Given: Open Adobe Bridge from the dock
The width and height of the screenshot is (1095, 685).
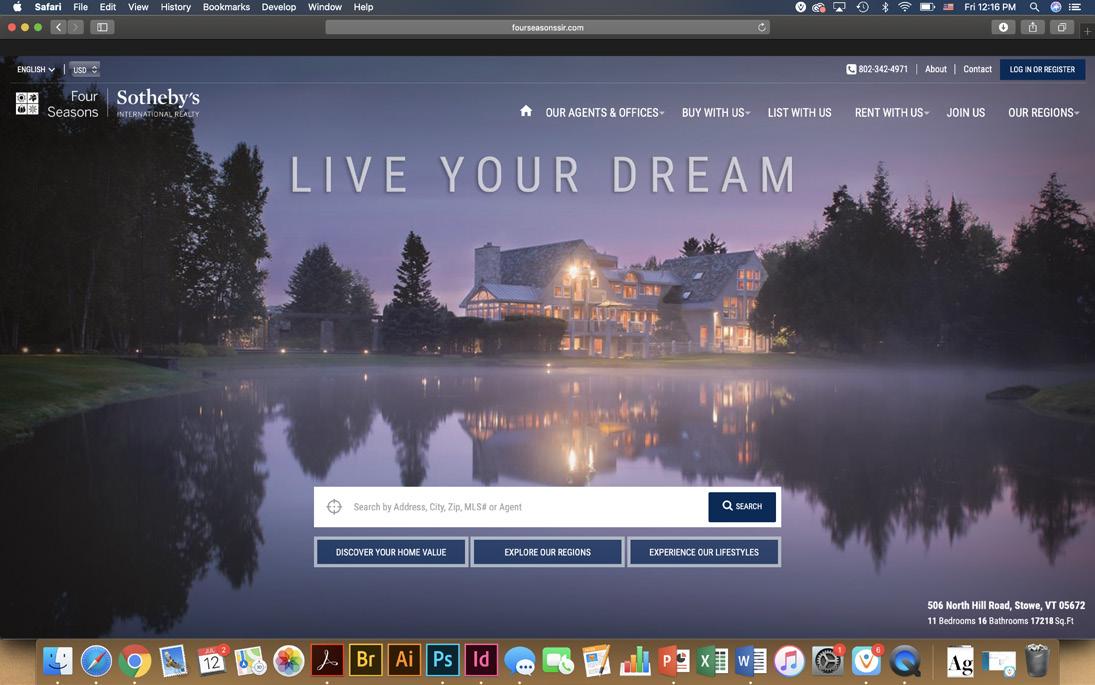Looking at the screenshot, I should [365, 660].
